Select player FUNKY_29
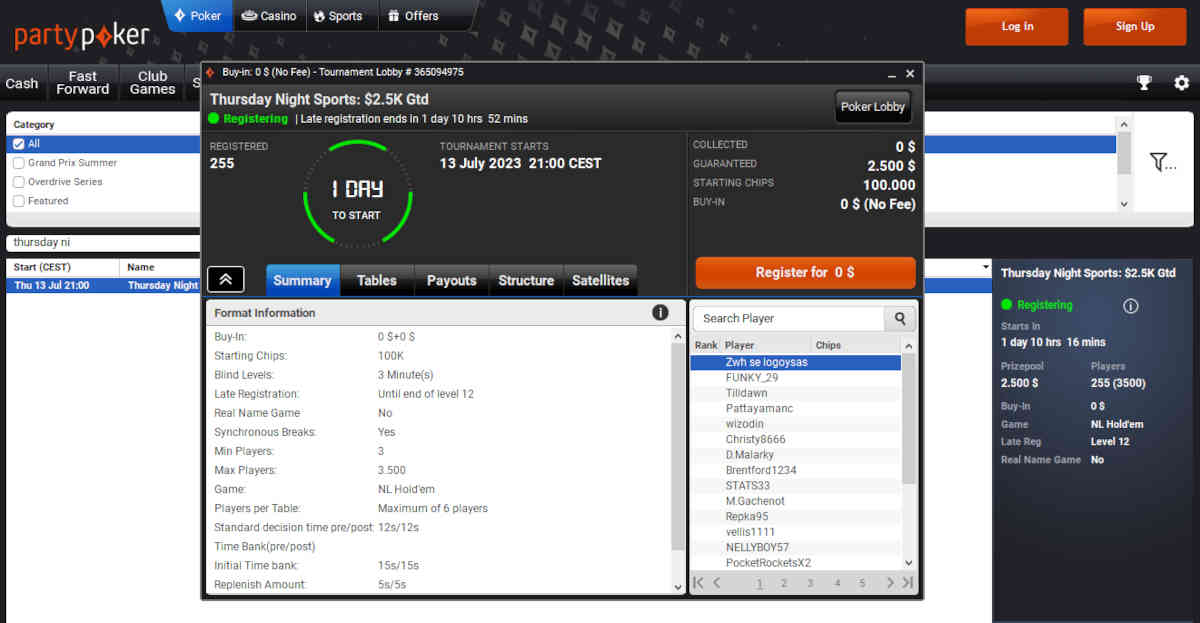 point(796,378)
